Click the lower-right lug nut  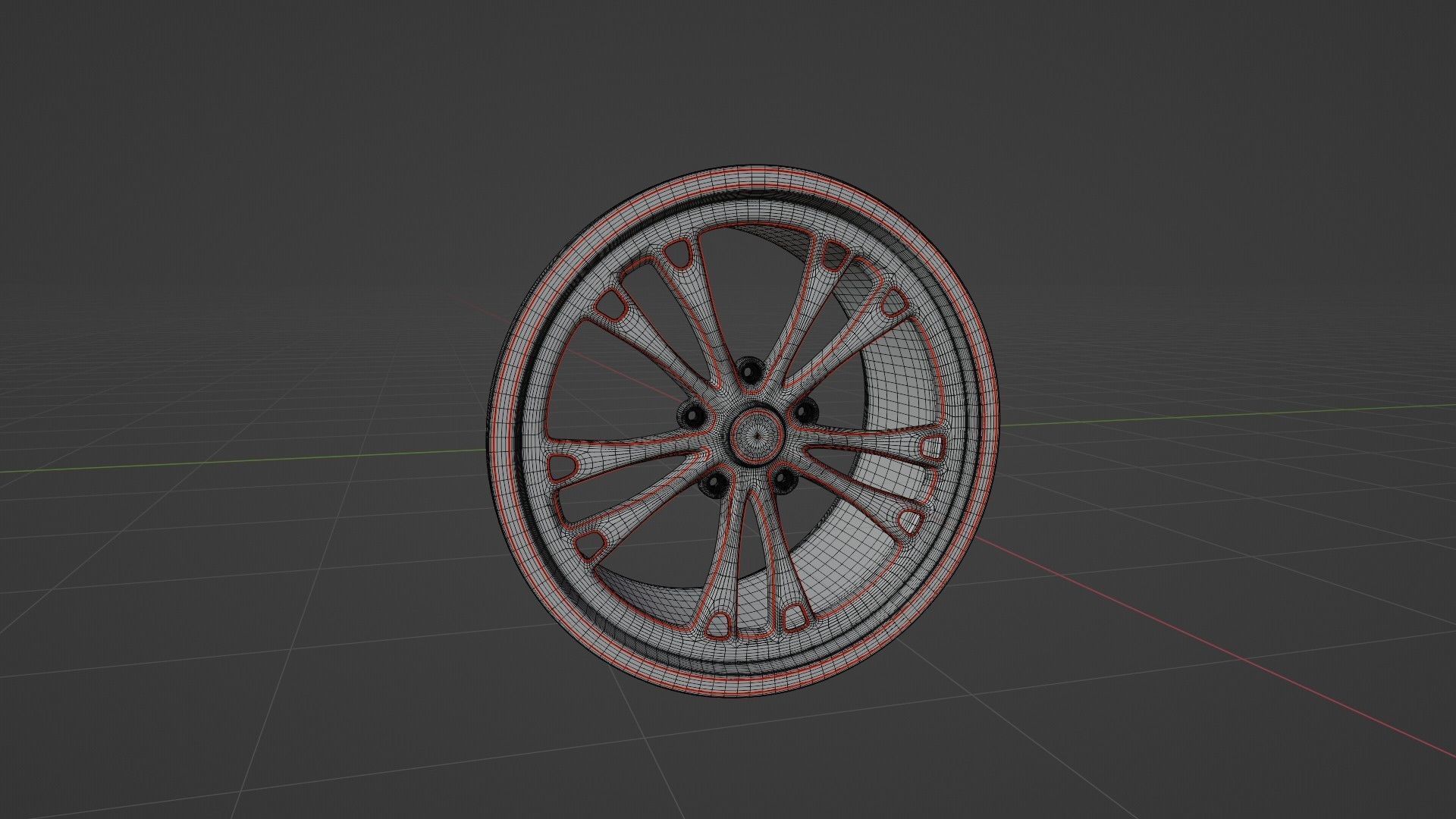tap(783, 479)
